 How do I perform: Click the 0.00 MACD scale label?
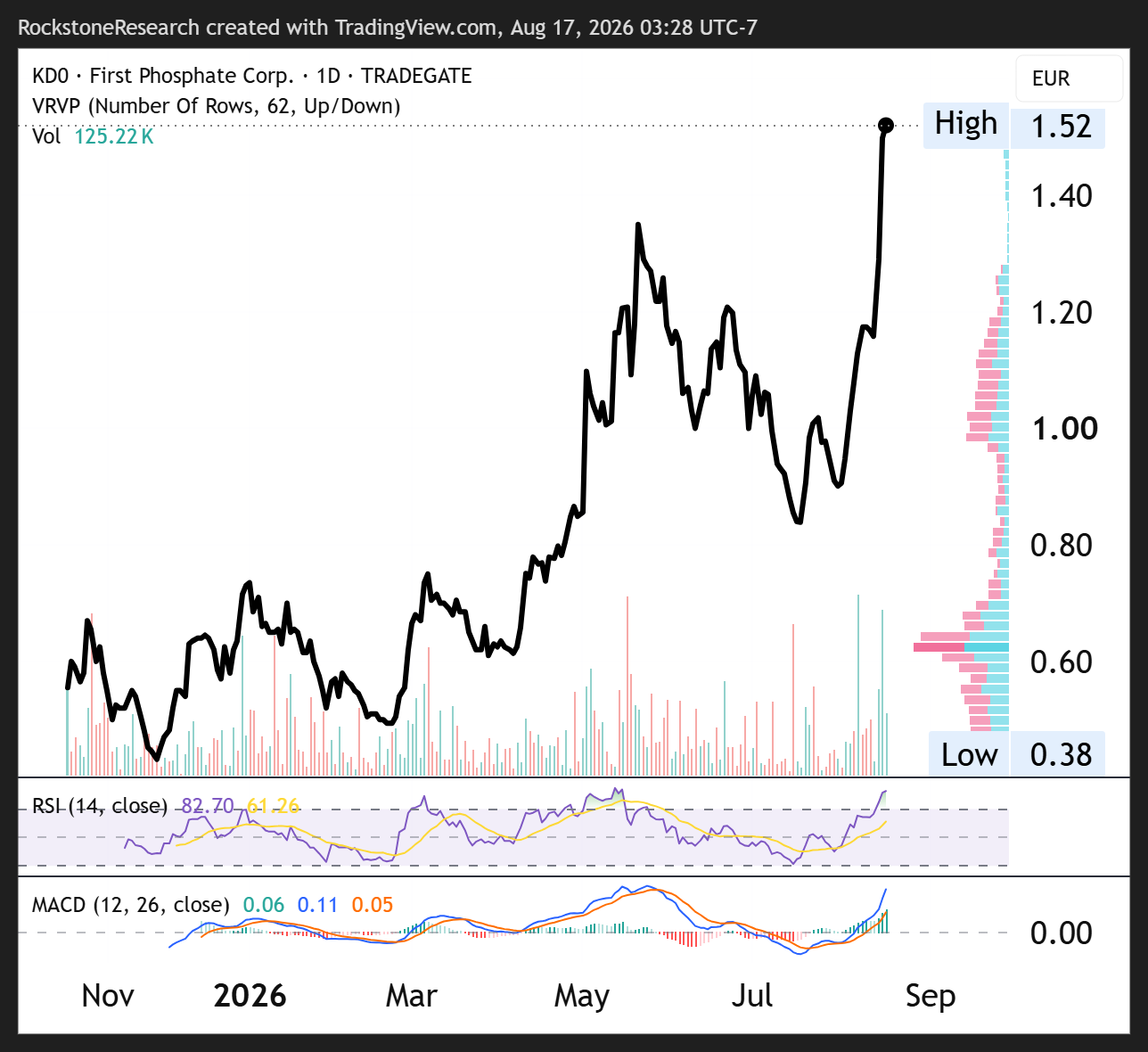tap(1062, 933)
